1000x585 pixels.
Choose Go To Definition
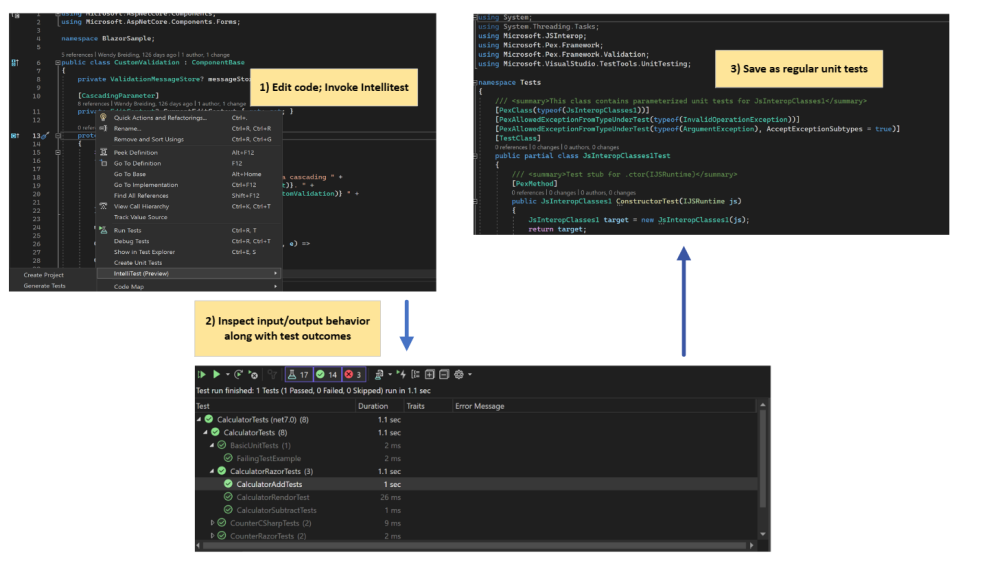[188, 163]
